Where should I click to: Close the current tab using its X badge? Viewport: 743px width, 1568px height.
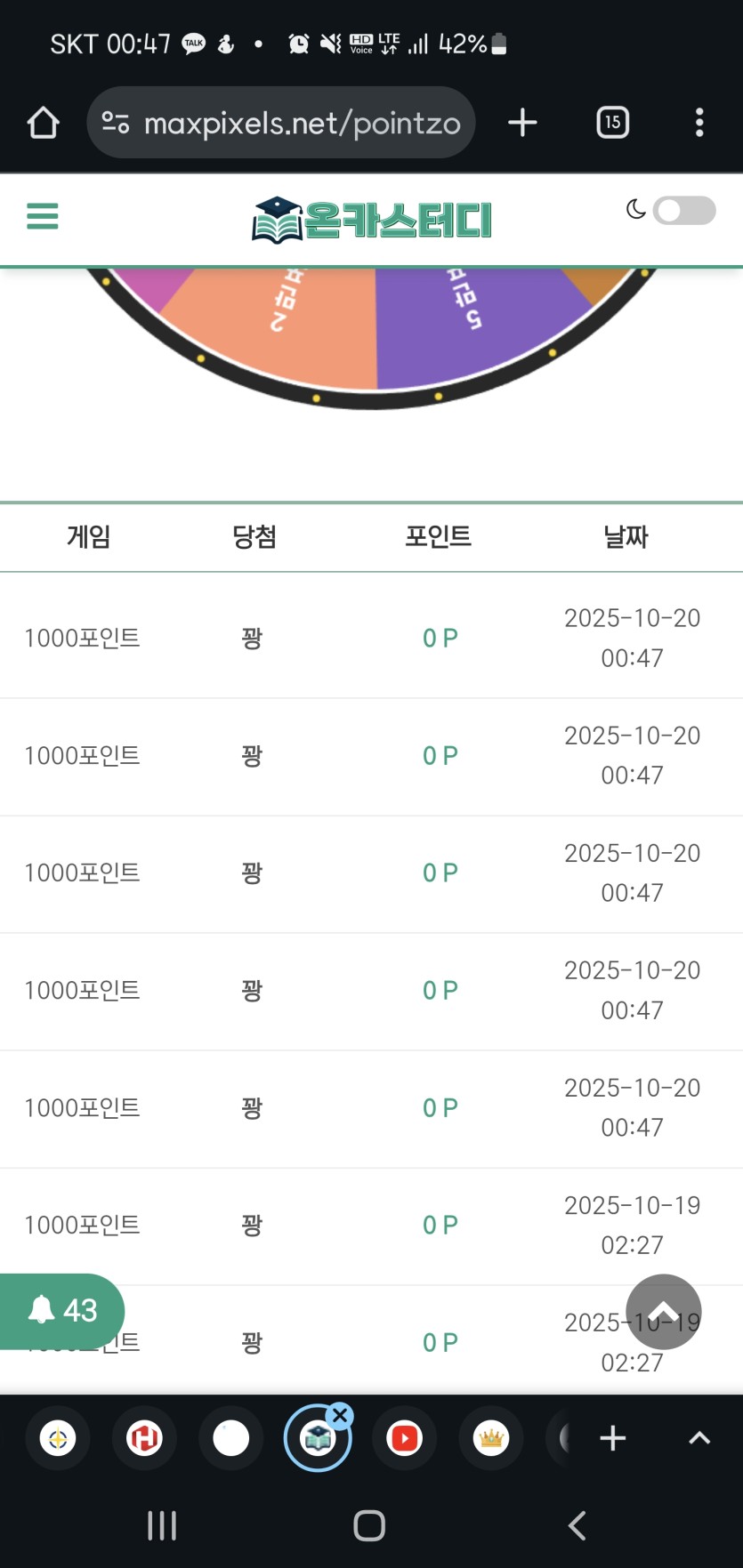pyautogui.click(x=340, y=1414)
